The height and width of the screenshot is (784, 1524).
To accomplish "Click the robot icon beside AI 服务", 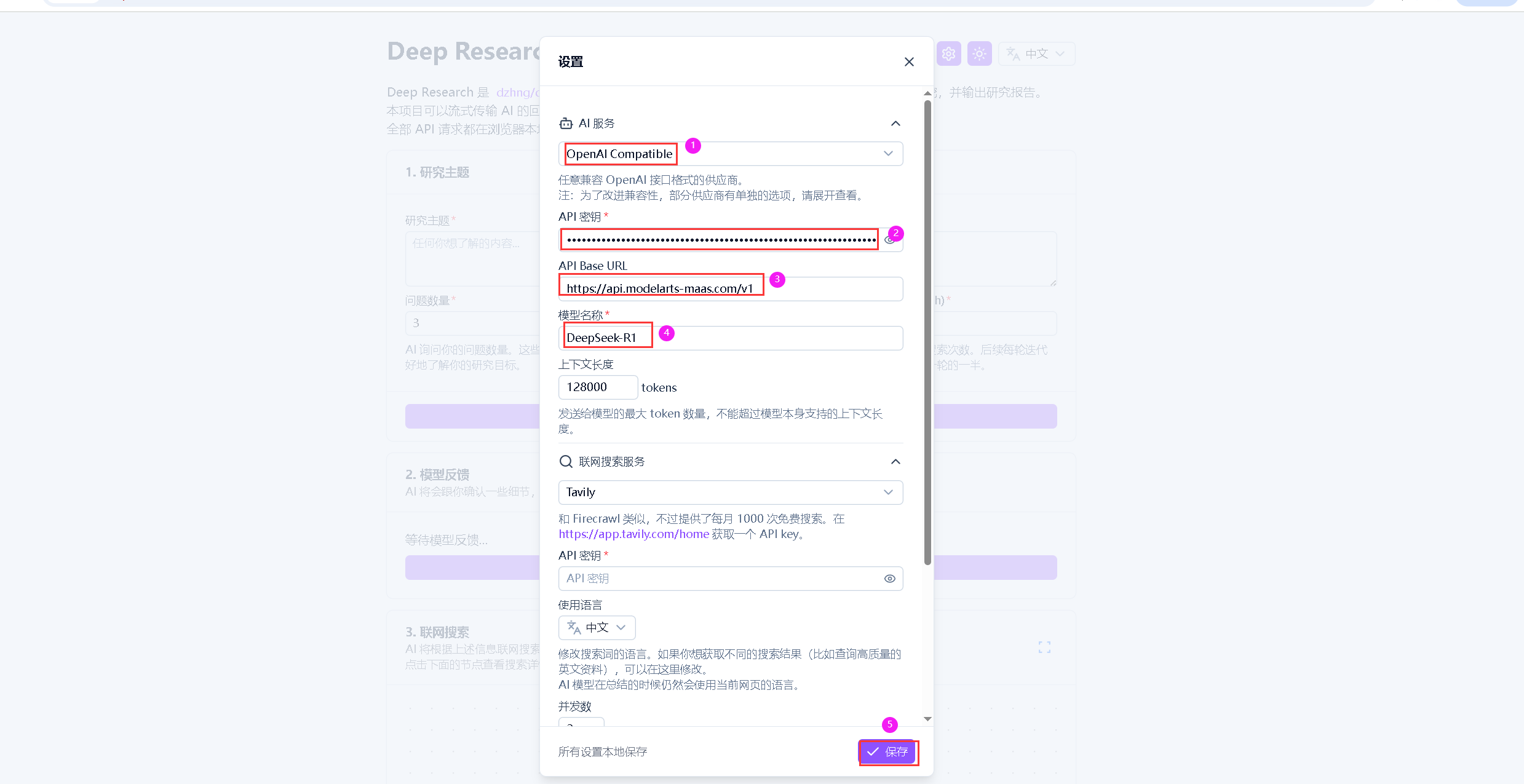I will (x=566, y=124).
